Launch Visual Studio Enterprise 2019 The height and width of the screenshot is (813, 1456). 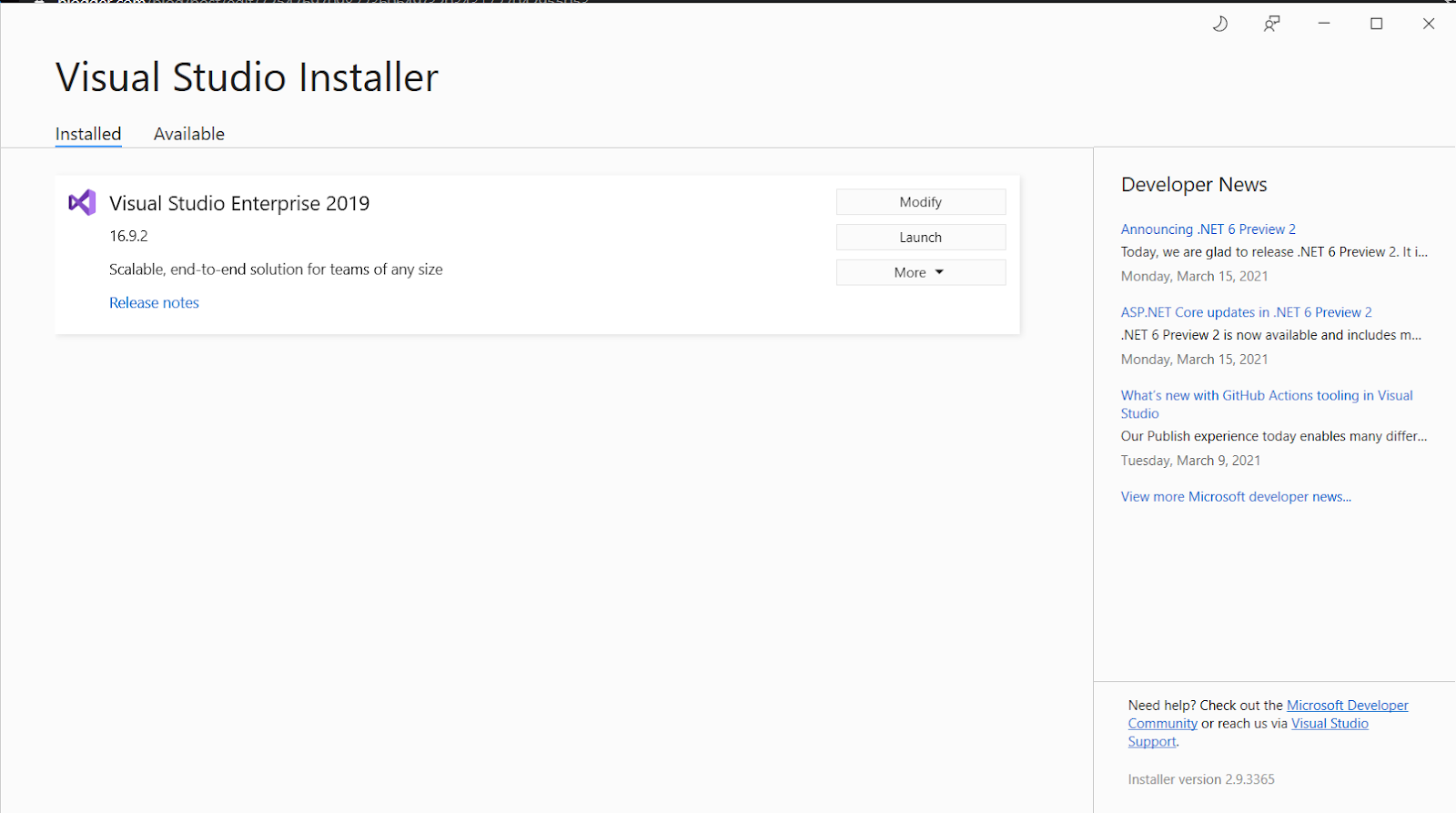click(921, 237)
